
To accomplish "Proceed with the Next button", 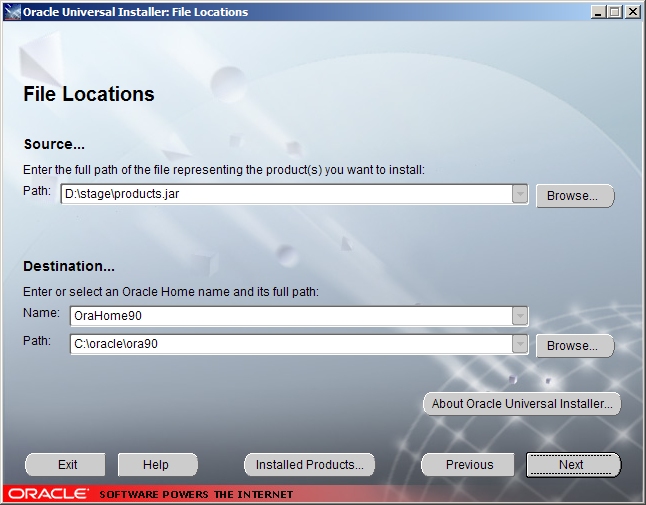I will tap(573, 465).
